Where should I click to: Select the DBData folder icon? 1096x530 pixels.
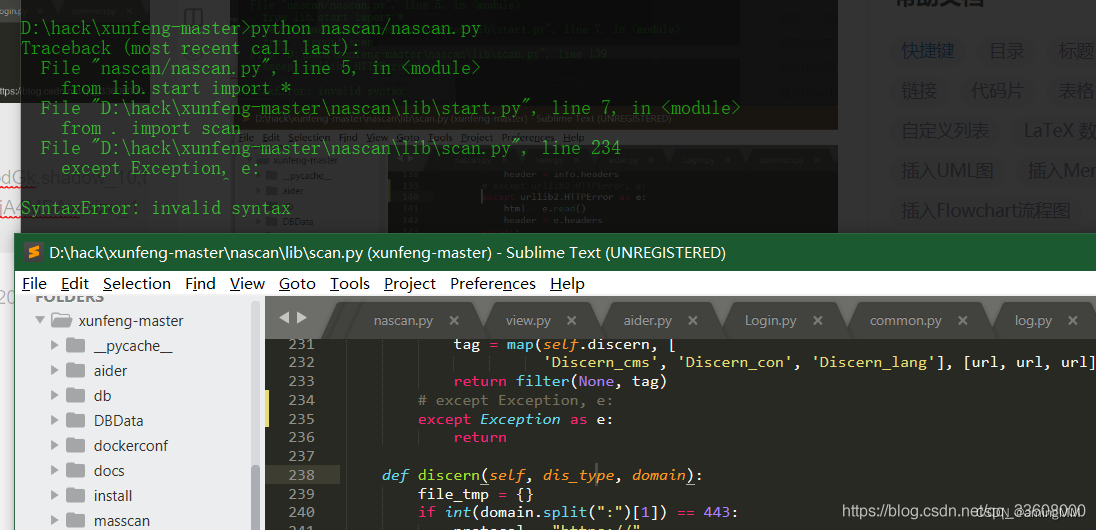click(x=75, y=421)
